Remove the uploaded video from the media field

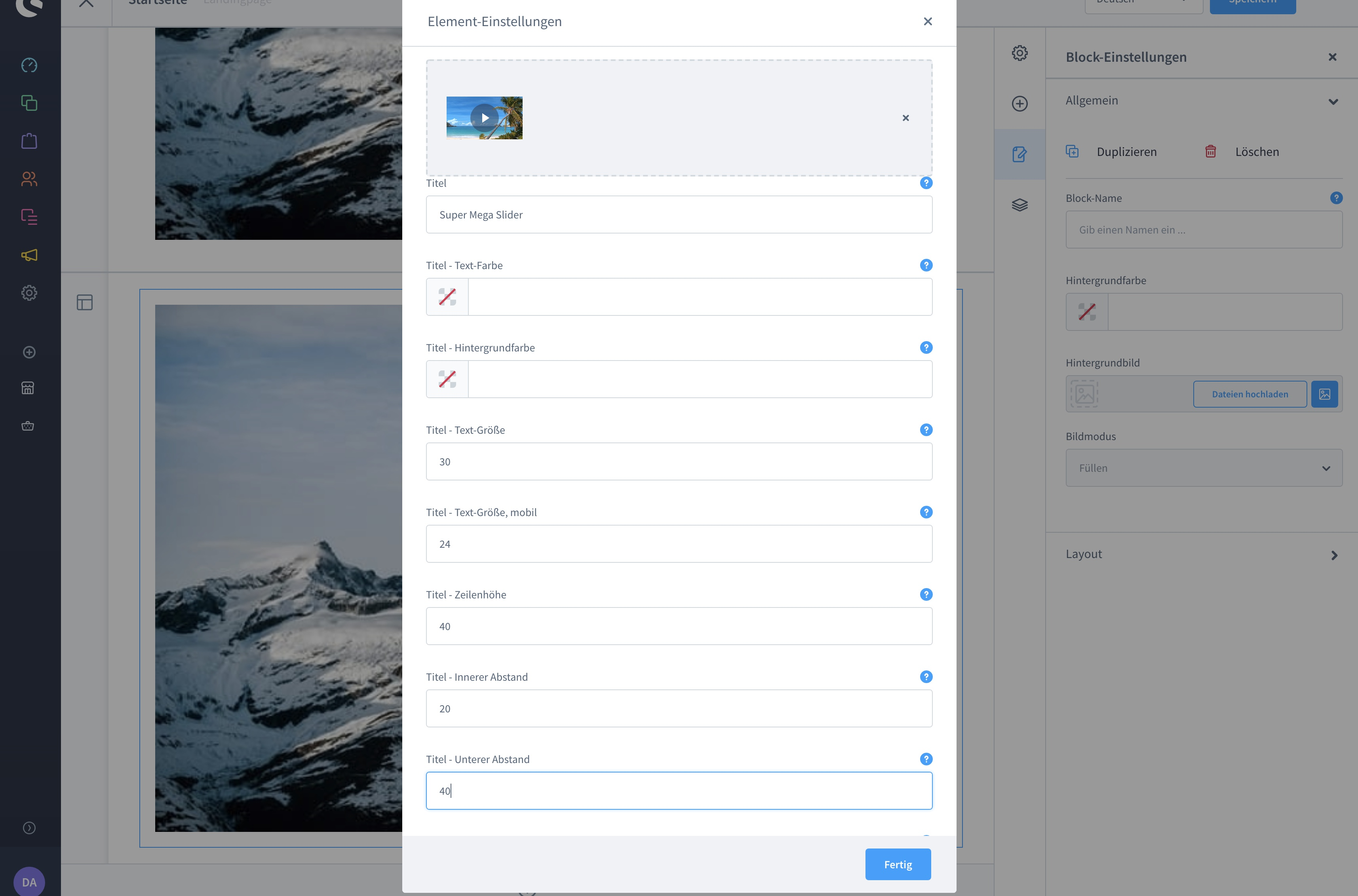point(905,118)
